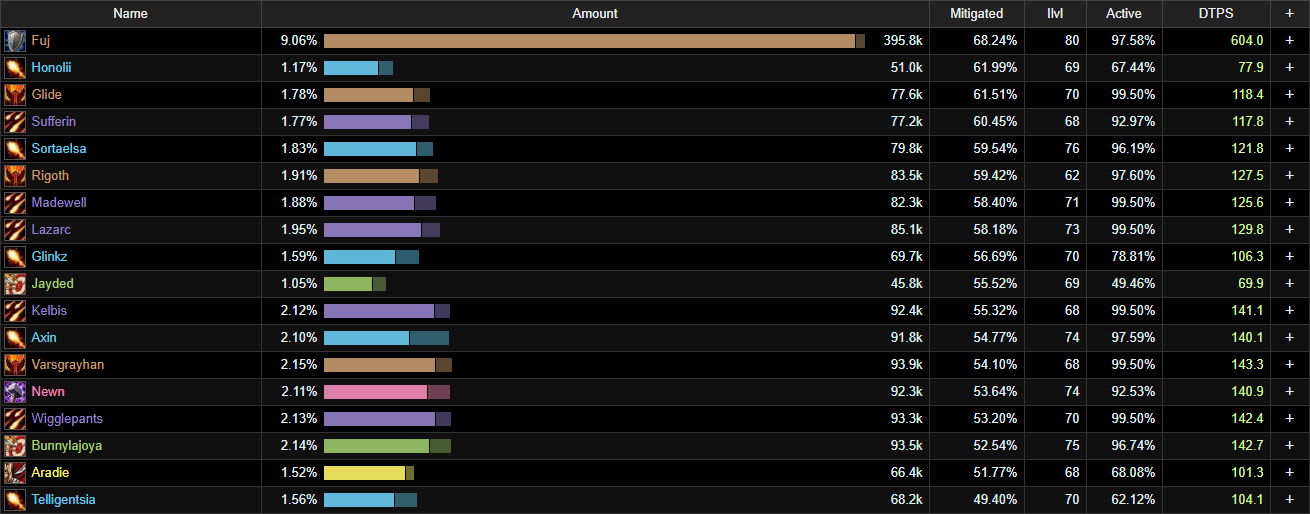Click the 395.8k amount for Fuj
This screenshot has width=1310, height=514.
[903, 41]
